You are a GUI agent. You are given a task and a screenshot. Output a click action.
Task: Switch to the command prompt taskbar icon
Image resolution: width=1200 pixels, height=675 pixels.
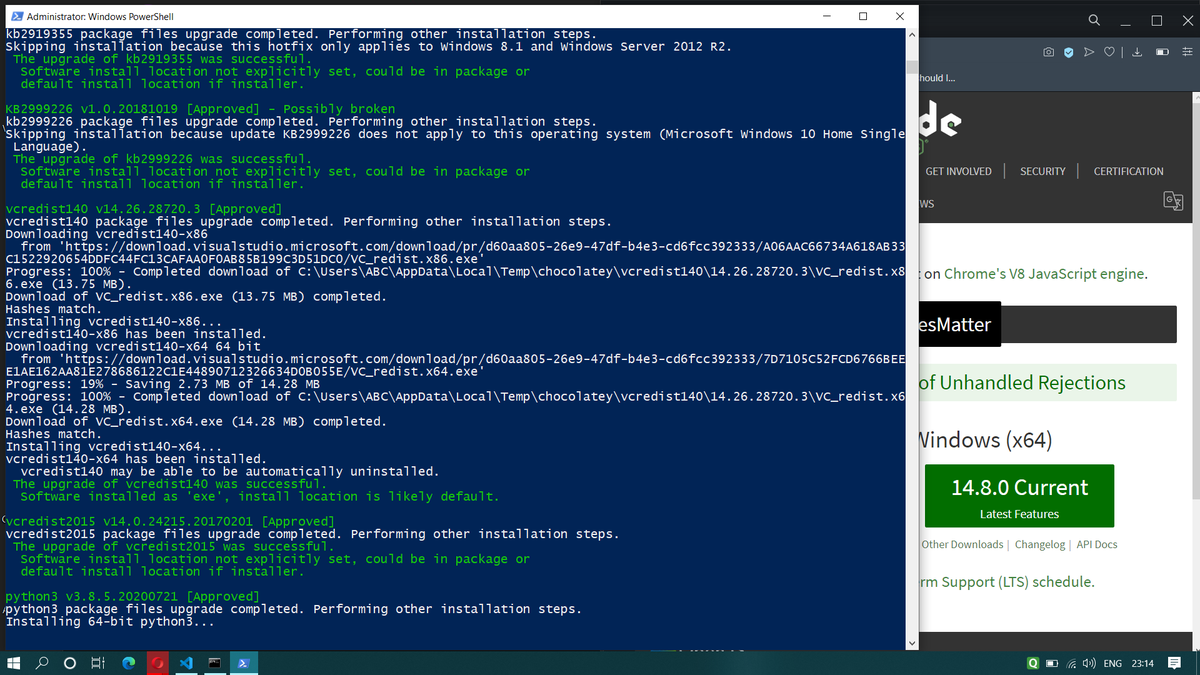(215, 663)
